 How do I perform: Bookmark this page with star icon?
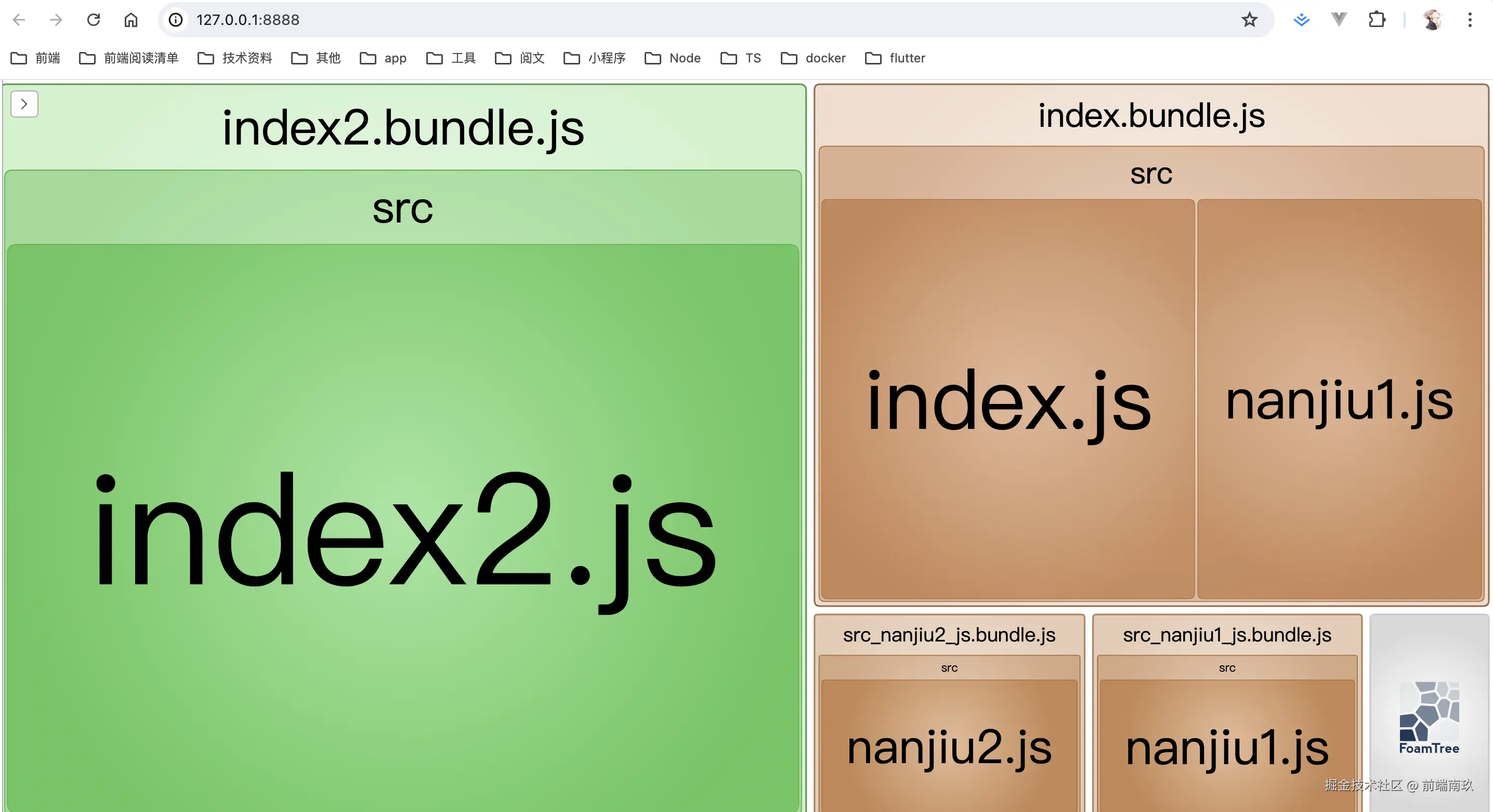pos(1249,20)
